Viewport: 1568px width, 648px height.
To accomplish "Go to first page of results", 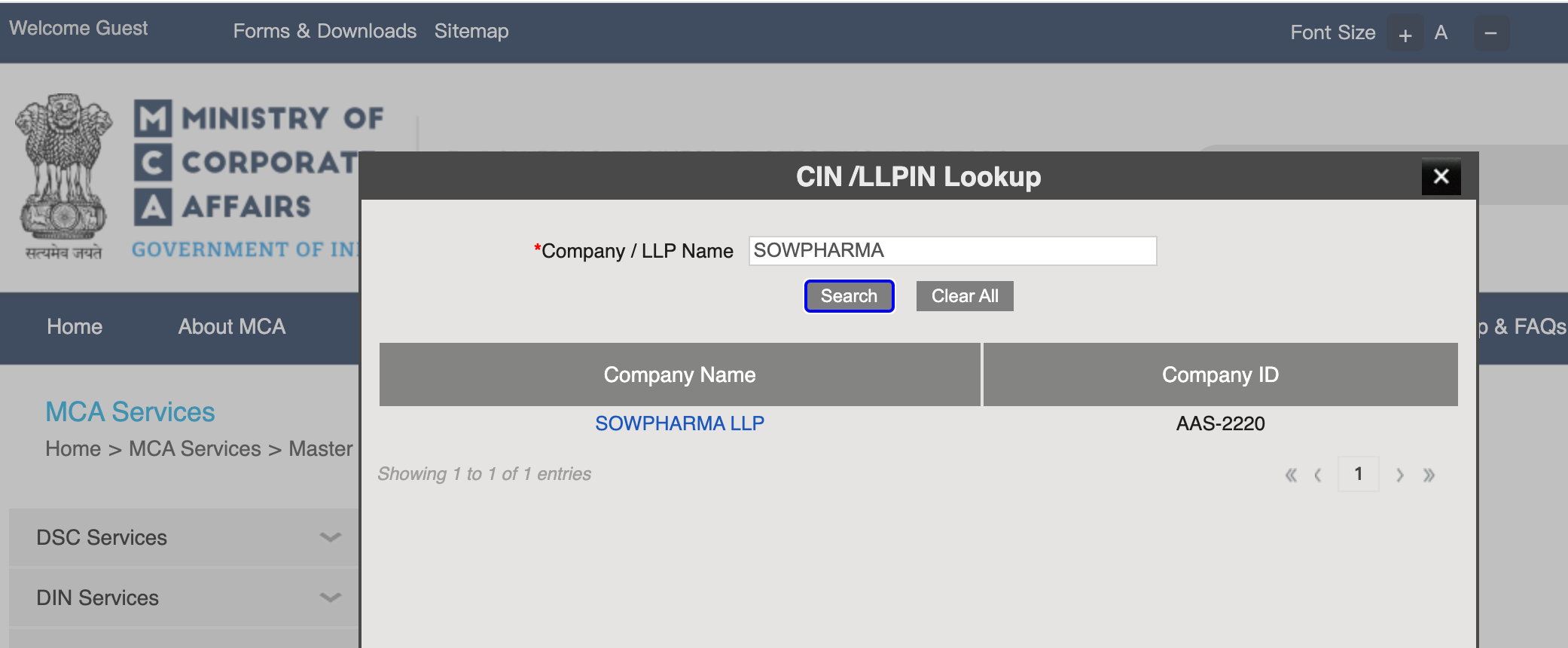I will (x=1291, y=475).
